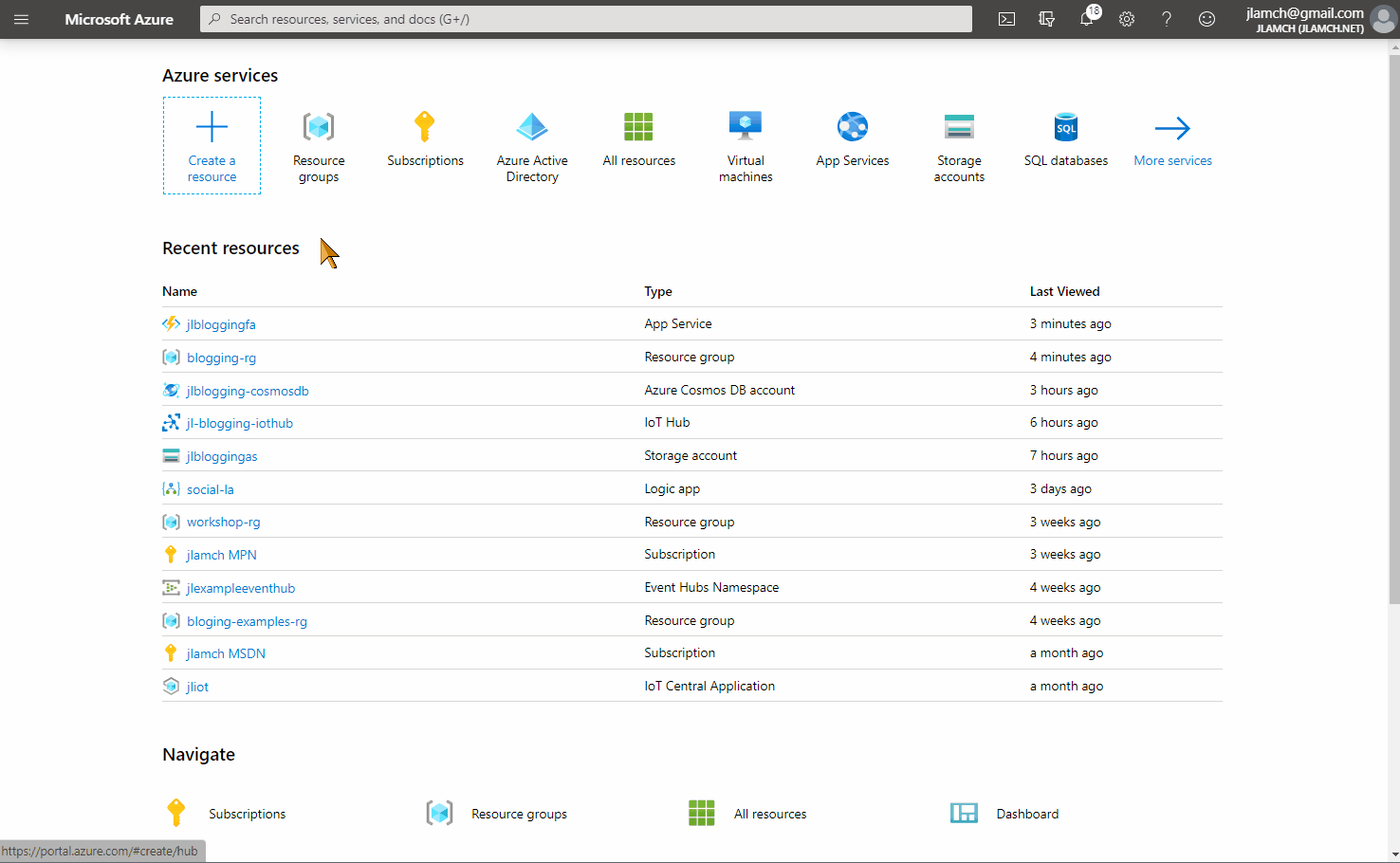Open blogging-rg resource group link
1400x863 pixels.
[x=221, y=358]
